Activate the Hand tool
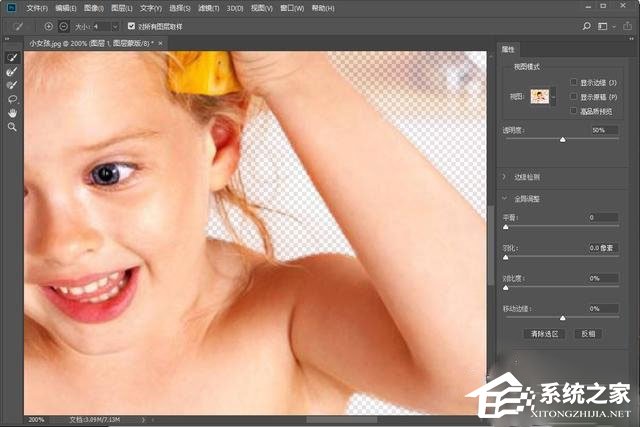640x427 pixels. (x=12, y=114)
